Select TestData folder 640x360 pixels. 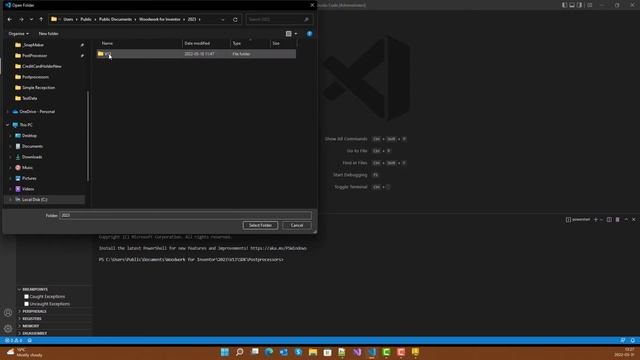[29, 98]
